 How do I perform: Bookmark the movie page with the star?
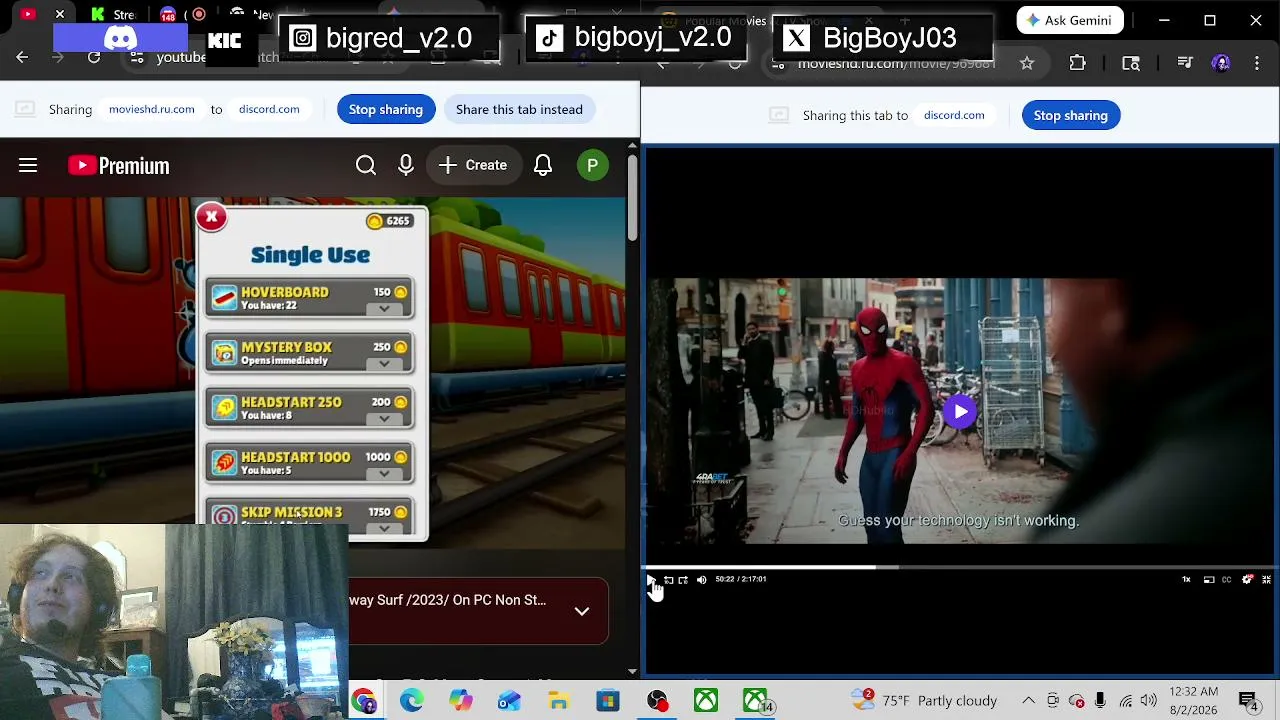(1027, 63)
